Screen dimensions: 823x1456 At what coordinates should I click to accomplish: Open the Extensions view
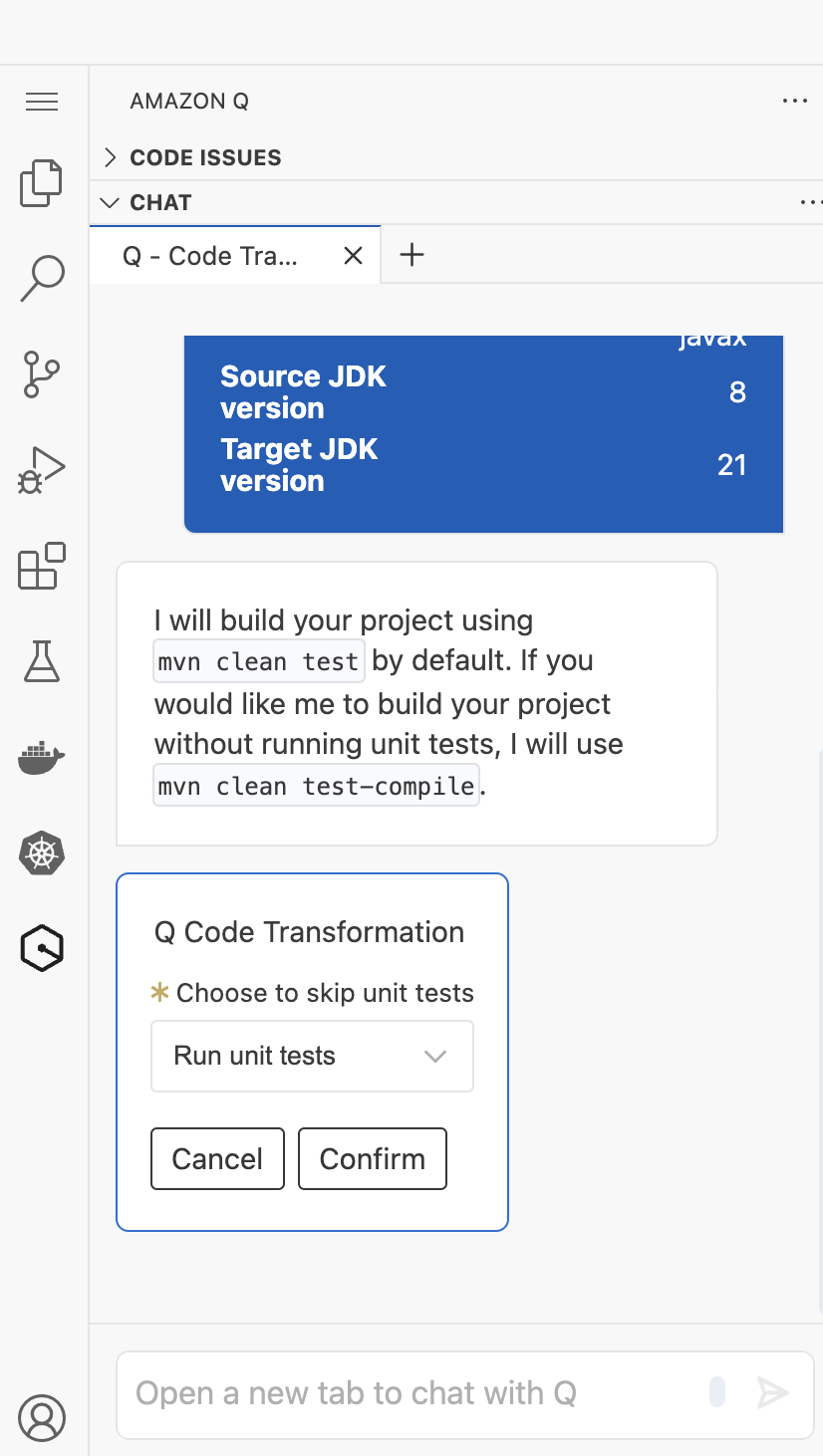pos(42,566)
